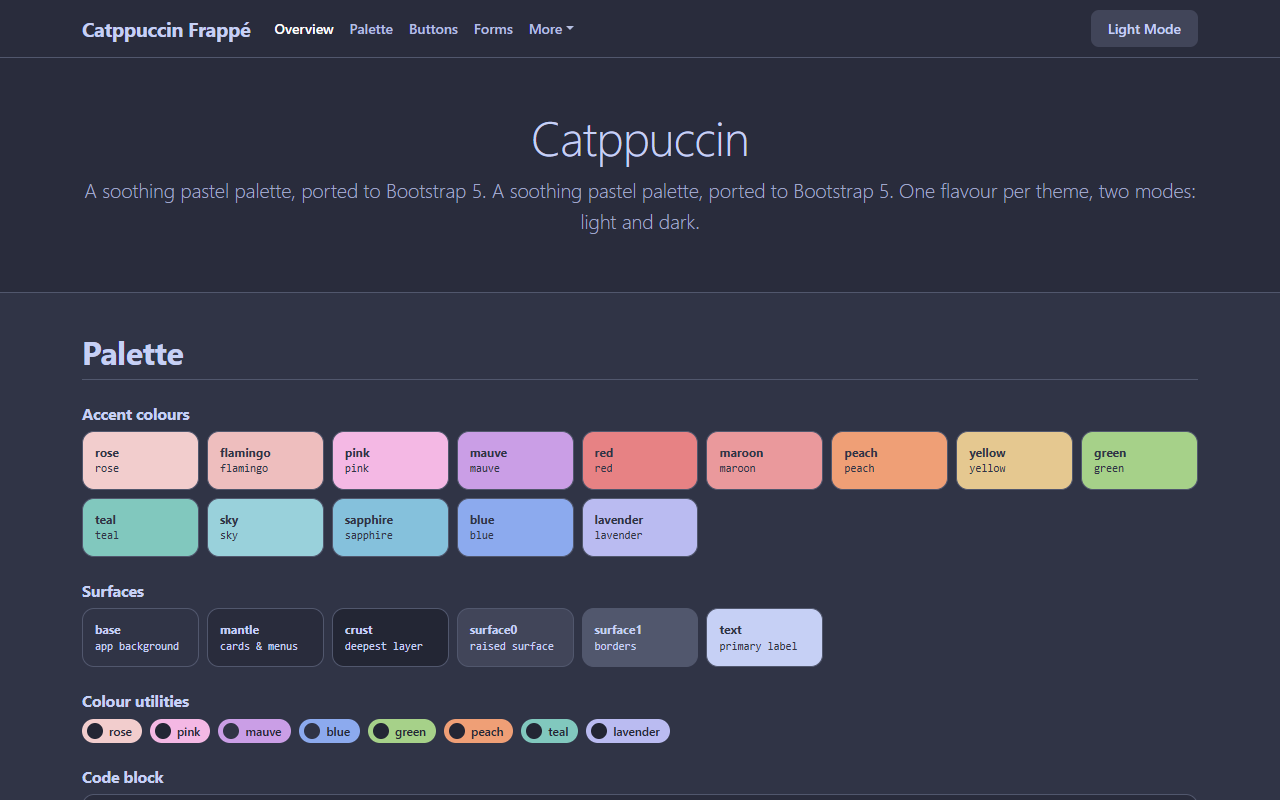Go to the Palette nav link
Screen dimensions: 1280x800
pyautogui.click(x=371, y=29)
